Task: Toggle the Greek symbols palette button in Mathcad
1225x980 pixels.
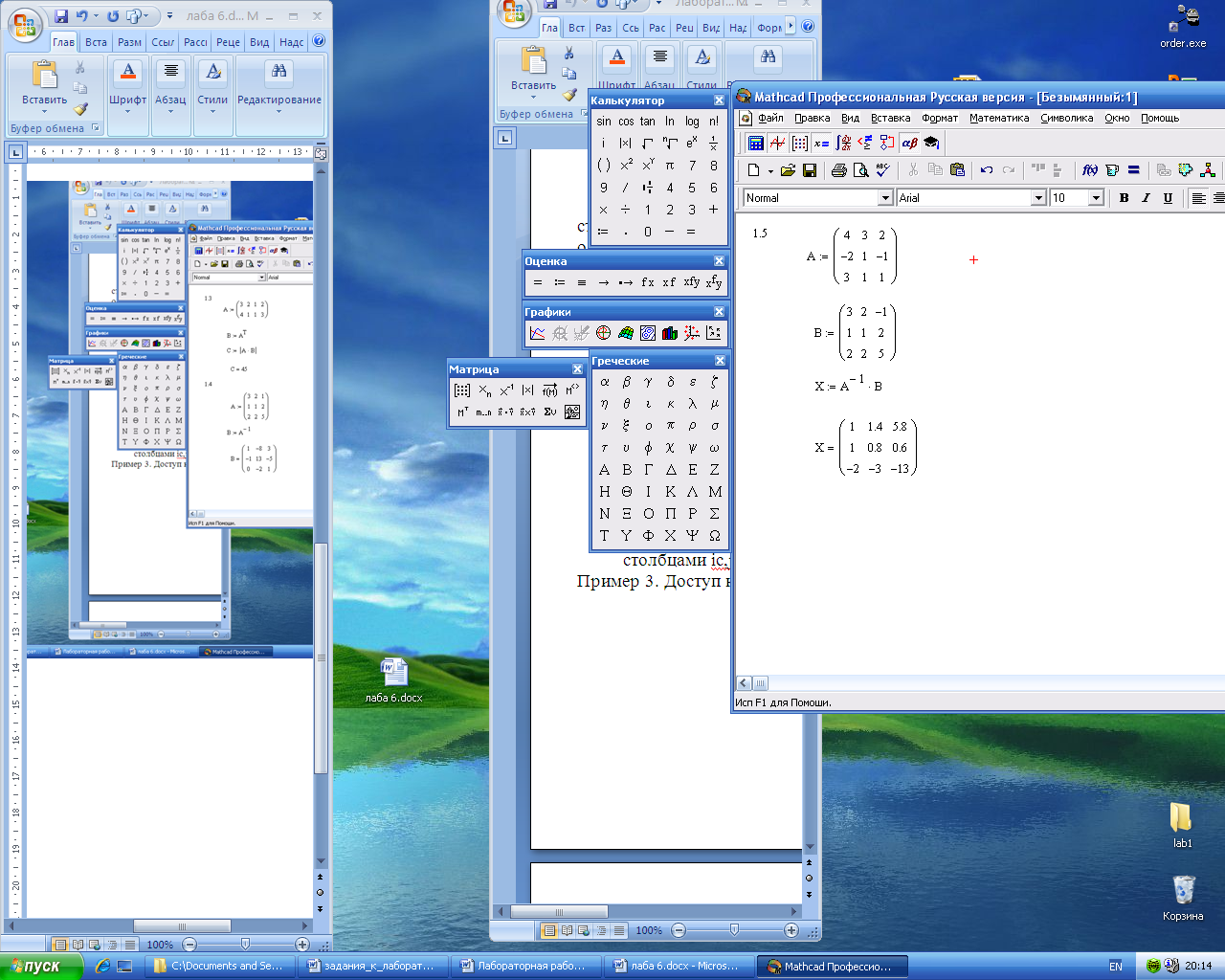Action: tap(909, 143)
